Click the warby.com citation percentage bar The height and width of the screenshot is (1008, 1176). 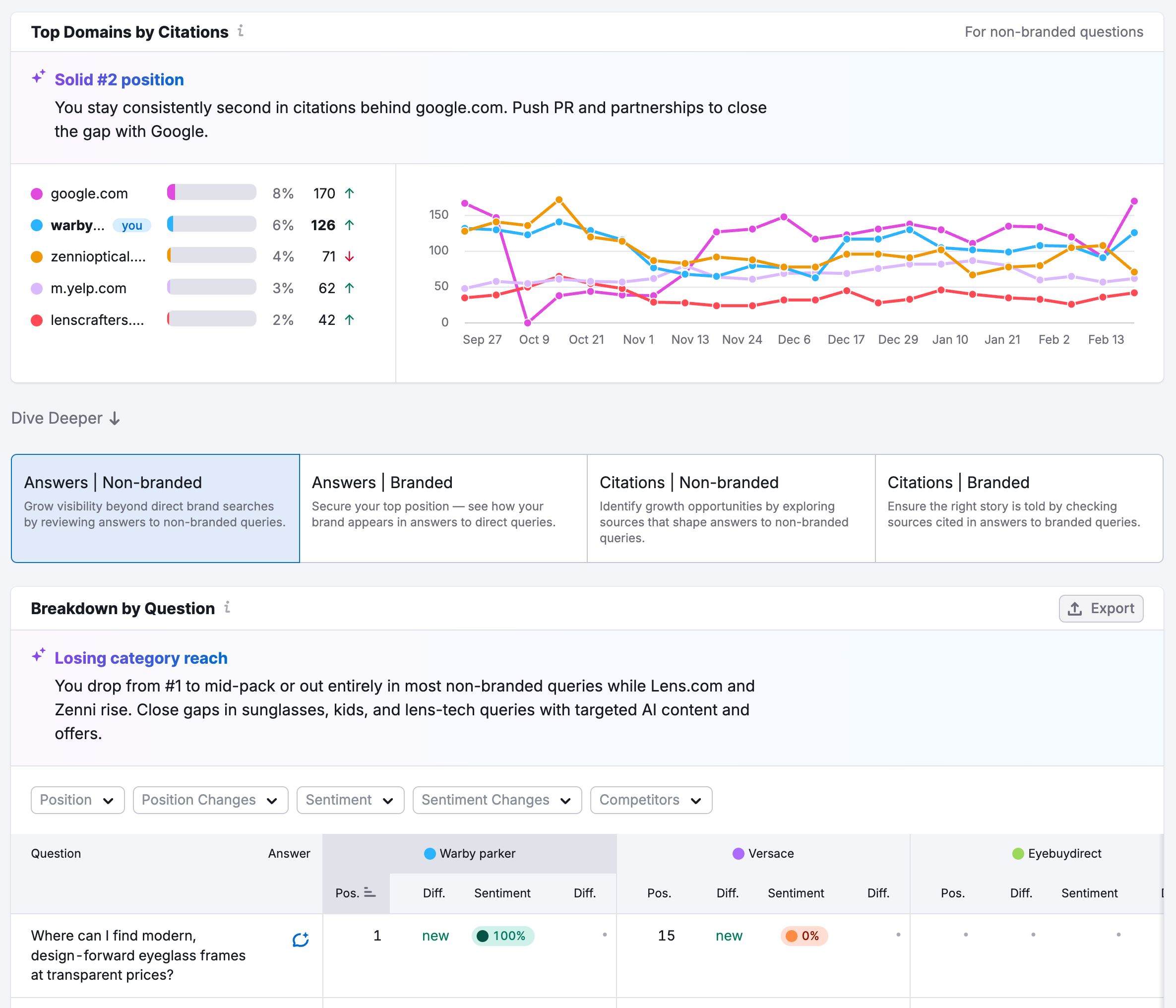tap(211, 224)
